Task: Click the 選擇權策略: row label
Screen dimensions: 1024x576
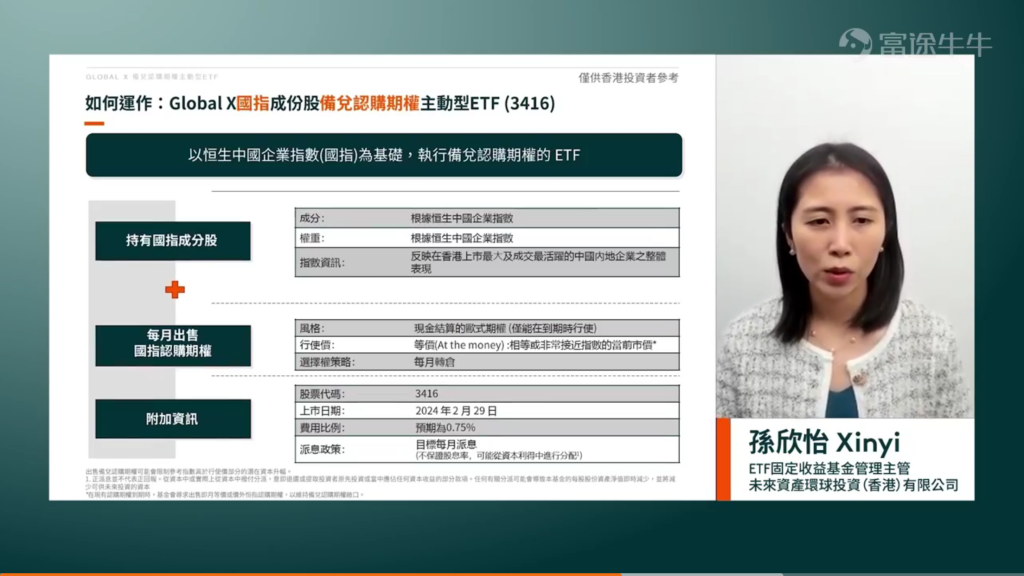Action: coord(327,362)
